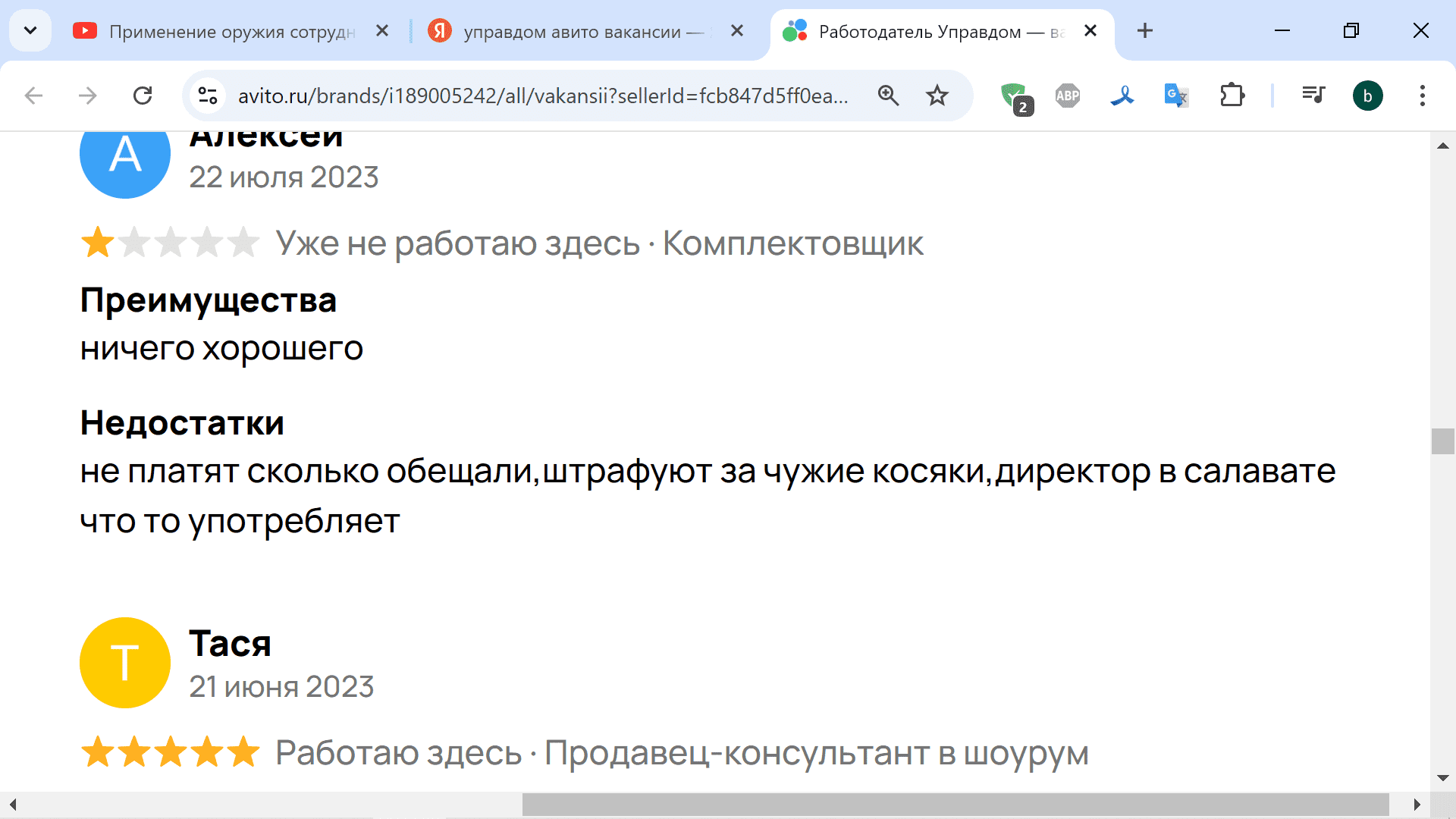
Task: Open Google Translate extension icon
Action: 1175,96
